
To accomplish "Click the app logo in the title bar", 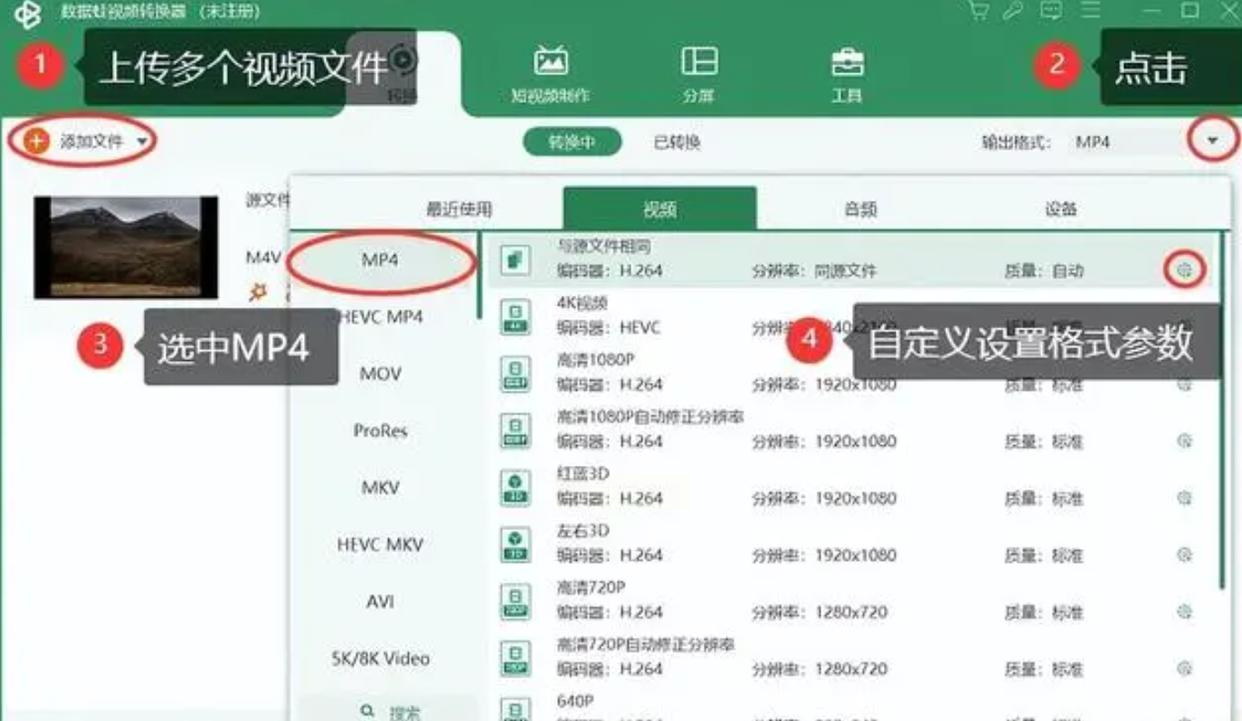I will tap(27, 13).
